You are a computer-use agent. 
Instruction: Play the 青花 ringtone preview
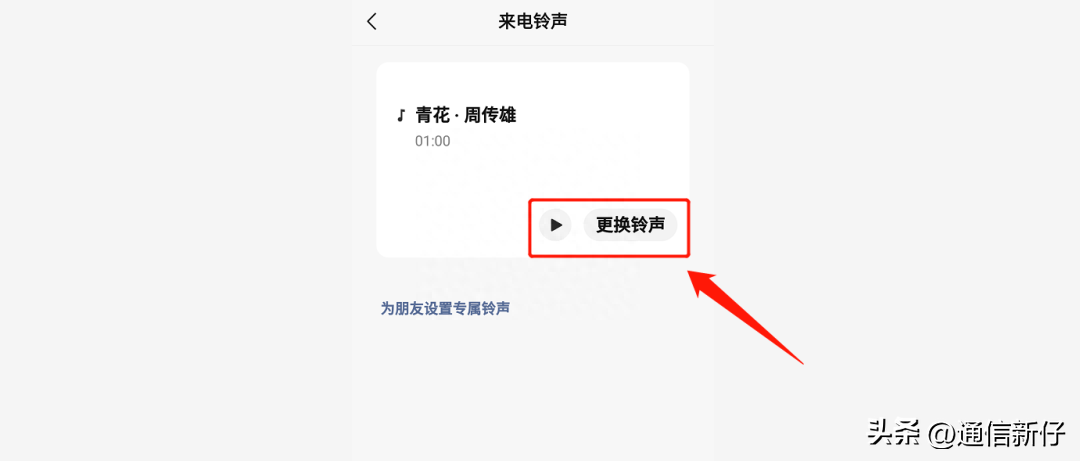[x=555, y=225]
